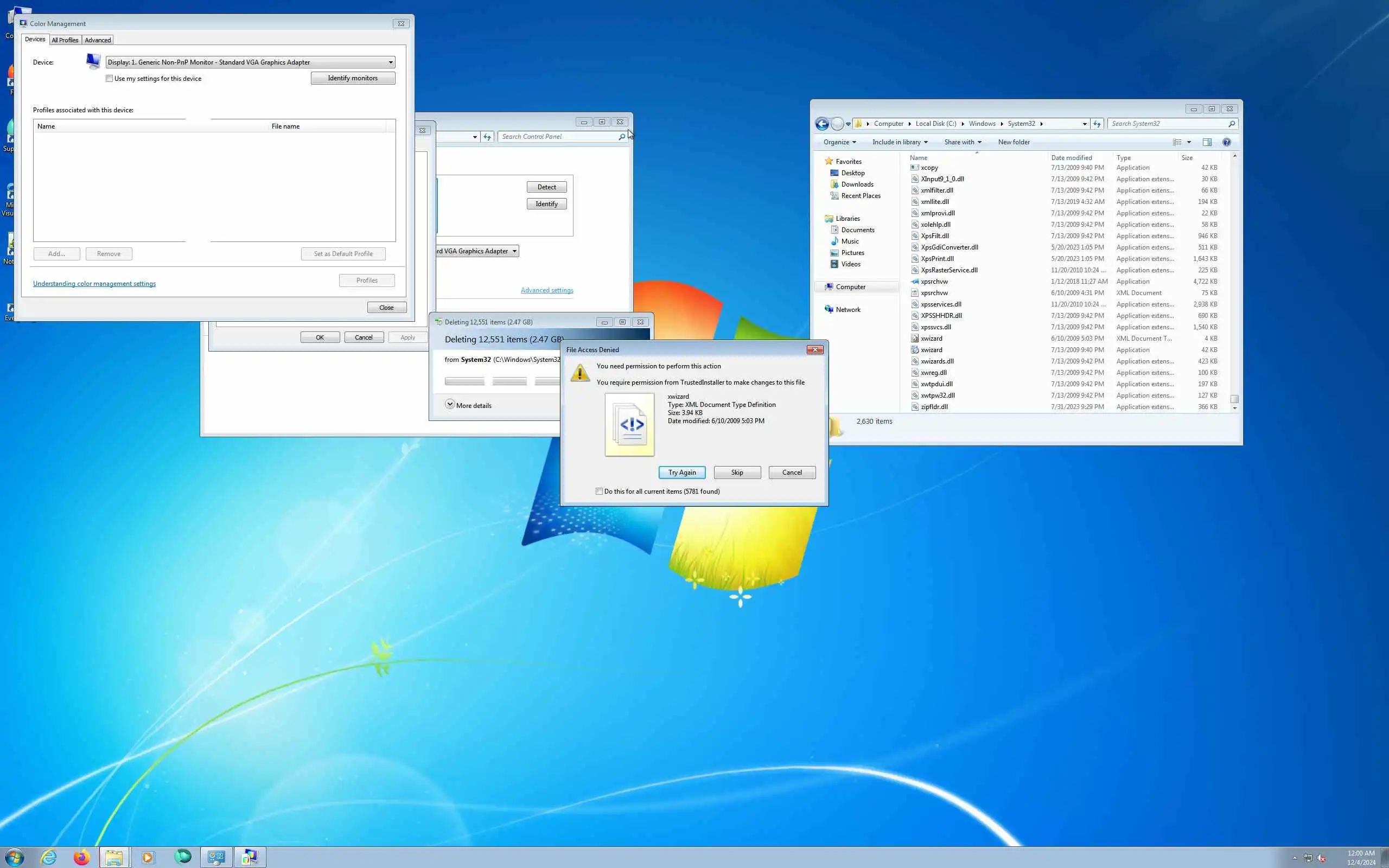Click Skip in File Access Denied dialog
1389x868 pixels.
click(737, 473)
